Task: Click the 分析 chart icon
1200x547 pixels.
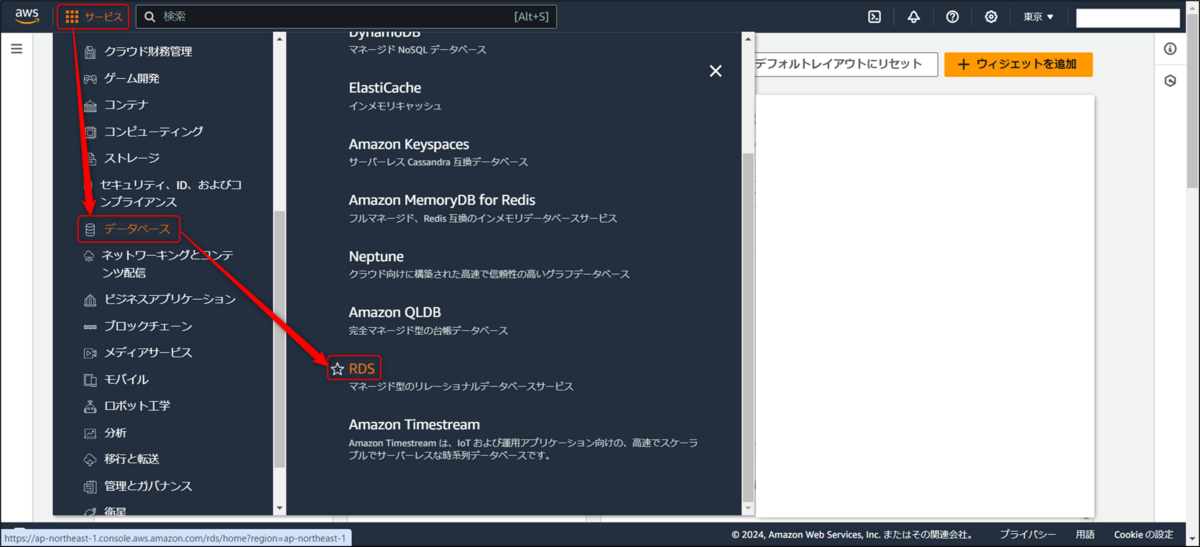Action: [90, 433]
